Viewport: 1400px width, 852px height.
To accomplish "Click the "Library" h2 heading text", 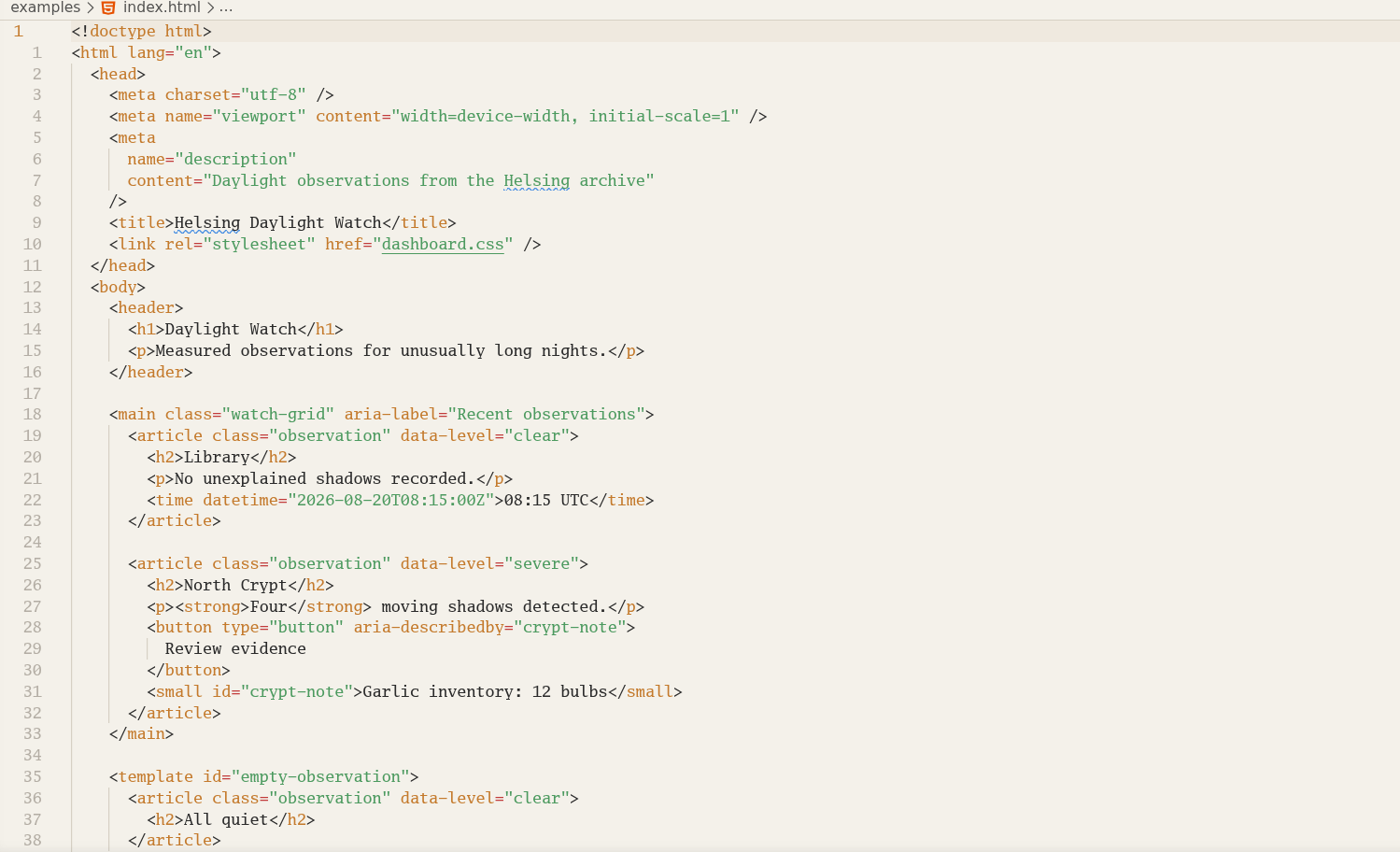I will click(217, 458).
